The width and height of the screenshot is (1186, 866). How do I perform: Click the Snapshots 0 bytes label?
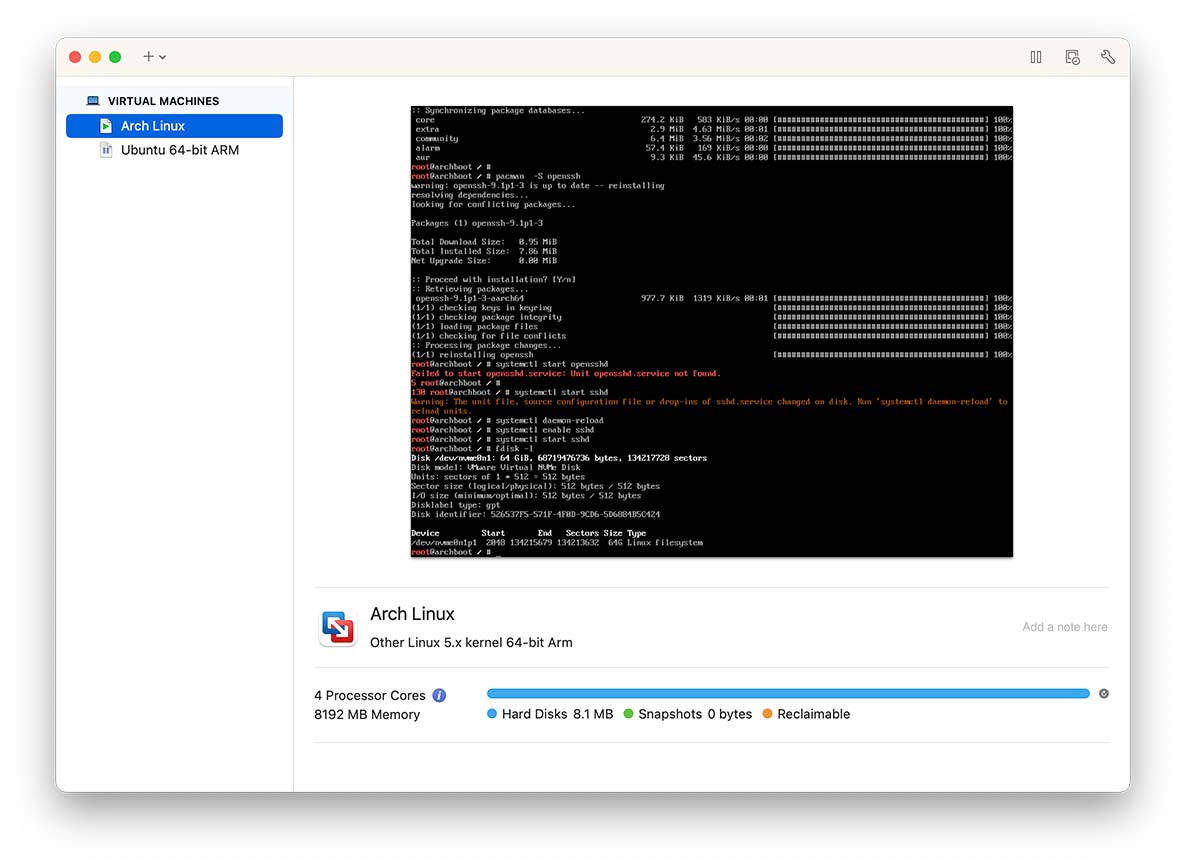pyautogui.click(x=695, y=714)
